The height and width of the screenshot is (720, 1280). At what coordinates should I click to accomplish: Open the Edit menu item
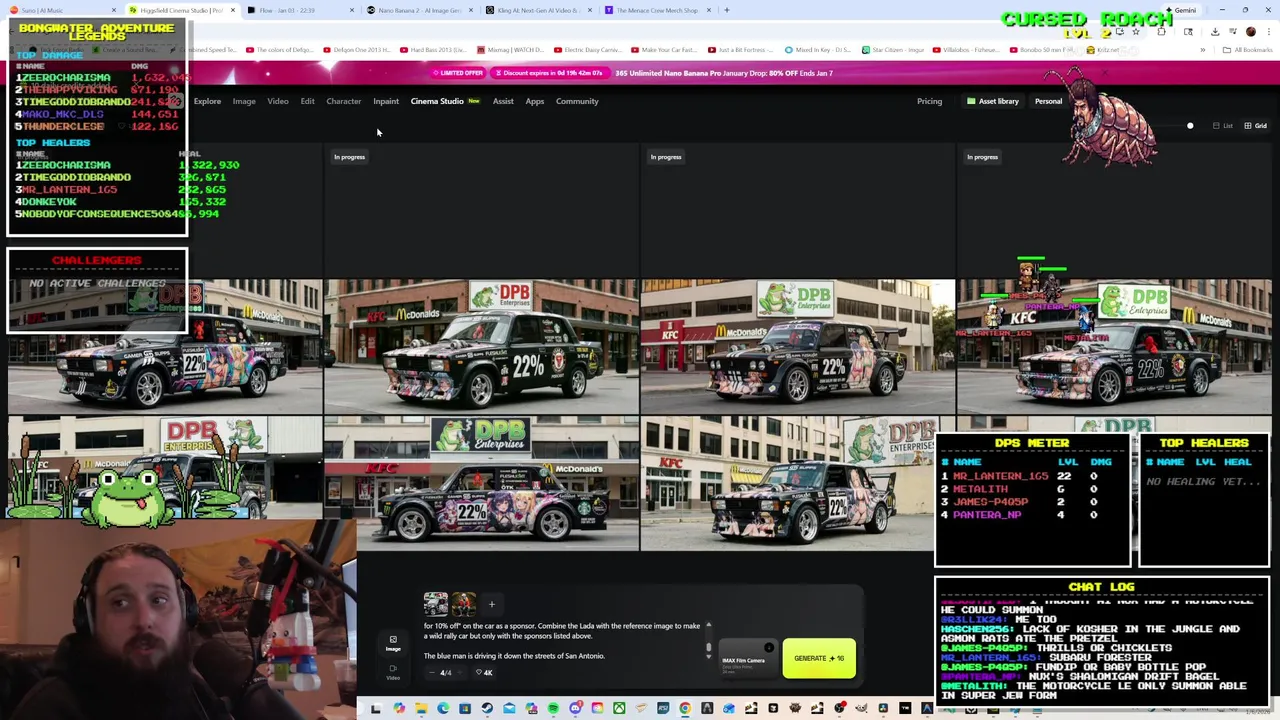point(307,101)
